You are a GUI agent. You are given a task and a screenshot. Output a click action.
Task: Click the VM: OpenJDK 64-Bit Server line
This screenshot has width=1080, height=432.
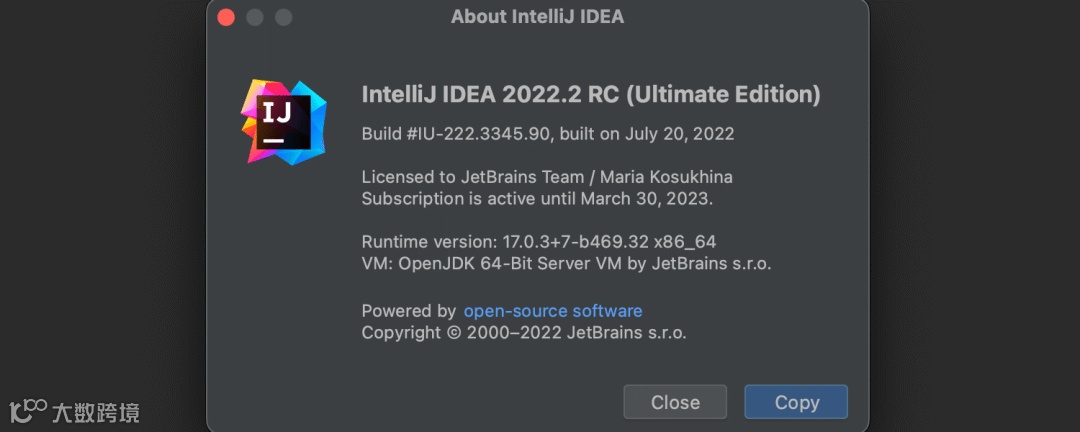[566, 264]
